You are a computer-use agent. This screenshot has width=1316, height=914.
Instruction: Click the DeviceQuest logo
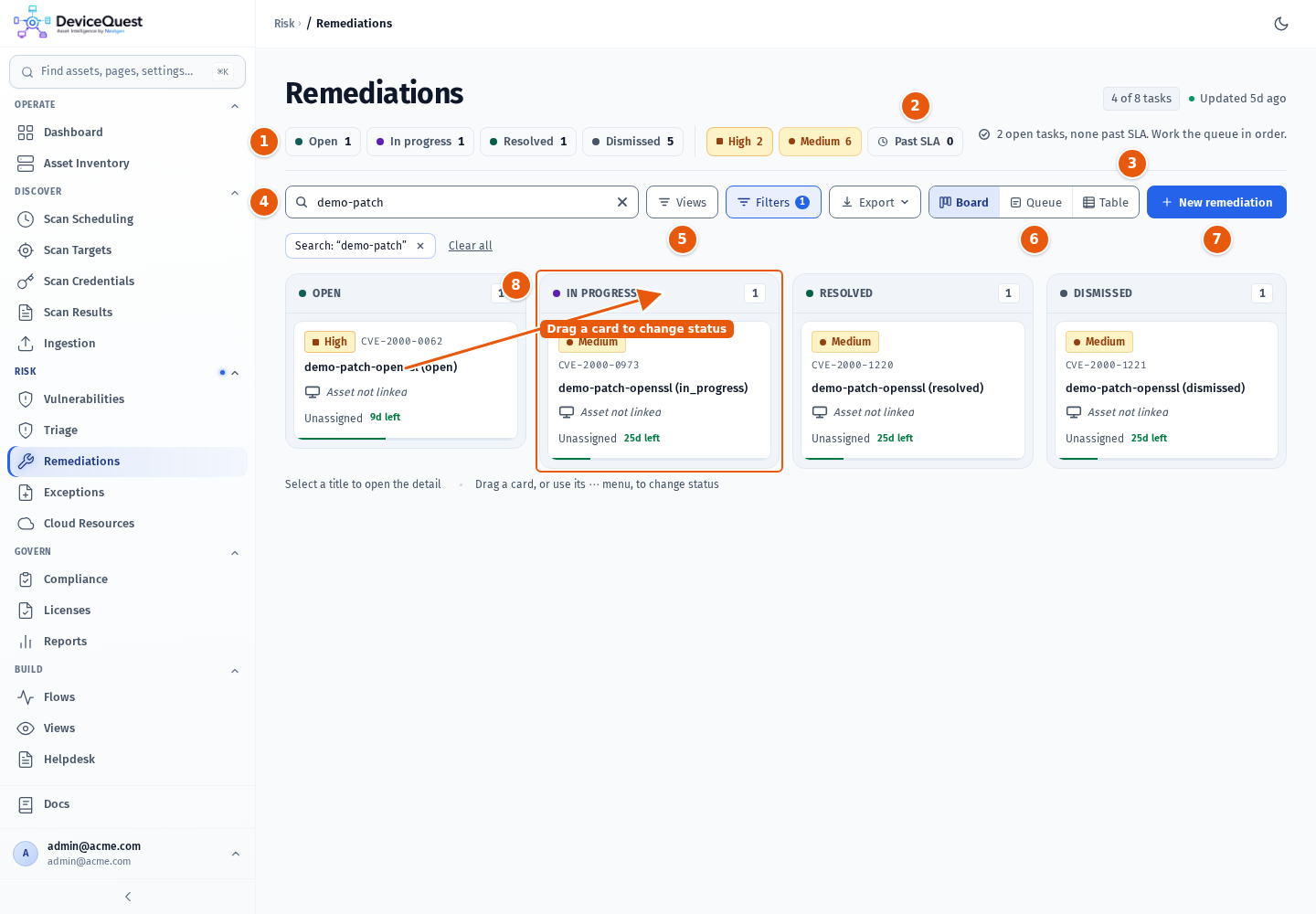(x=79, y=23)
